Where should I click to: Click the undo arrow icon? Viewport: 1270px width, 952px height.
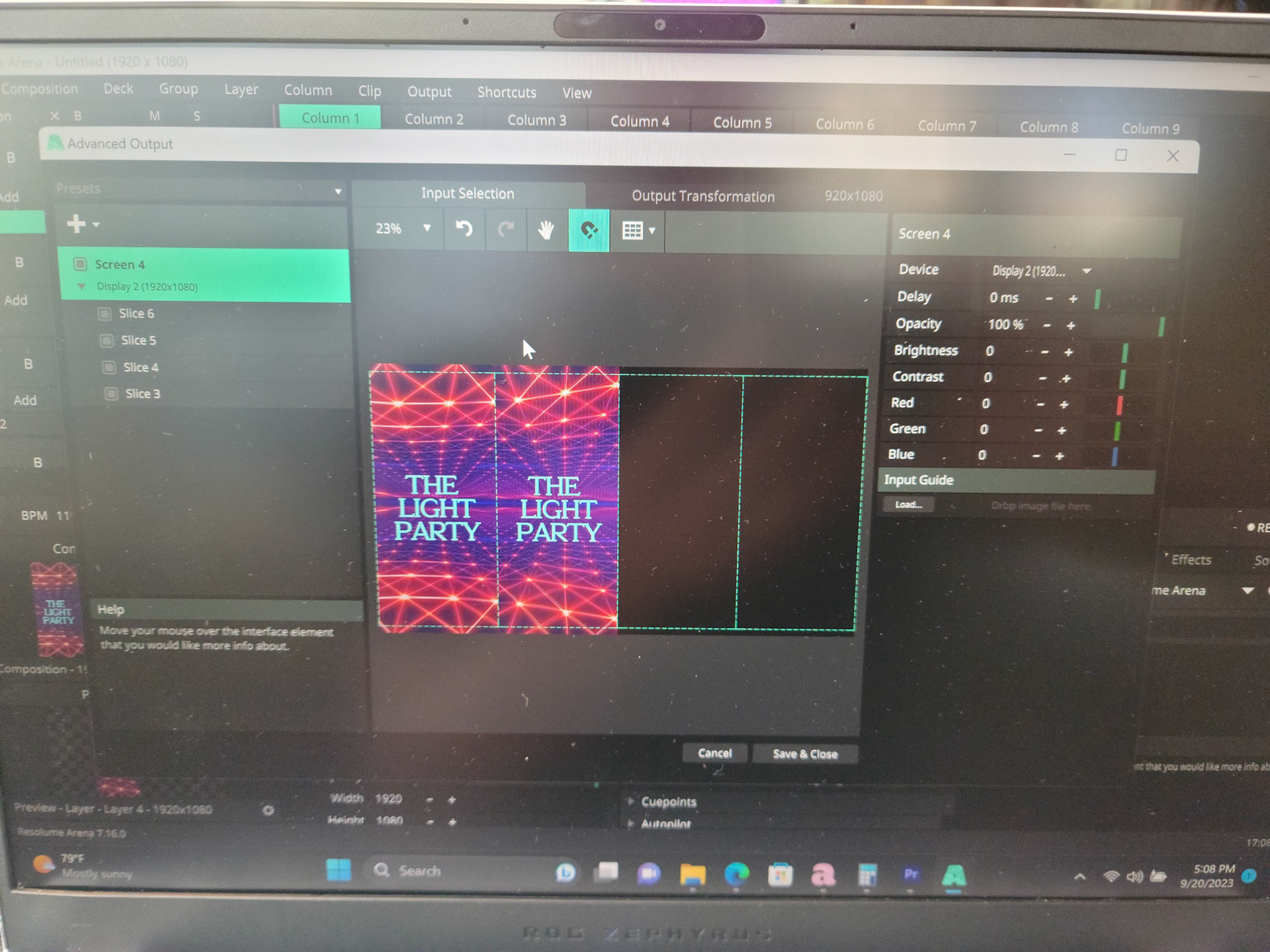coord(464,229)
